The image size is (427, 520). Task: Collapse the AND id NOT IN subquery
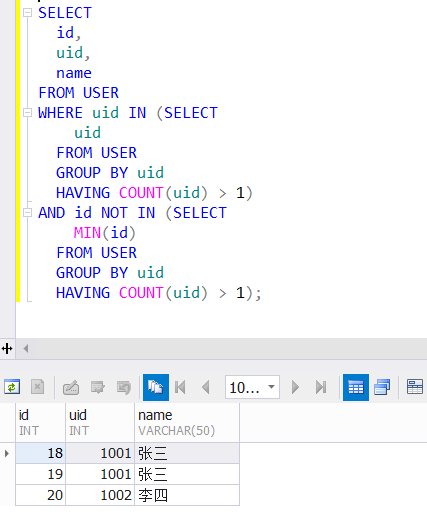point(27,212)
